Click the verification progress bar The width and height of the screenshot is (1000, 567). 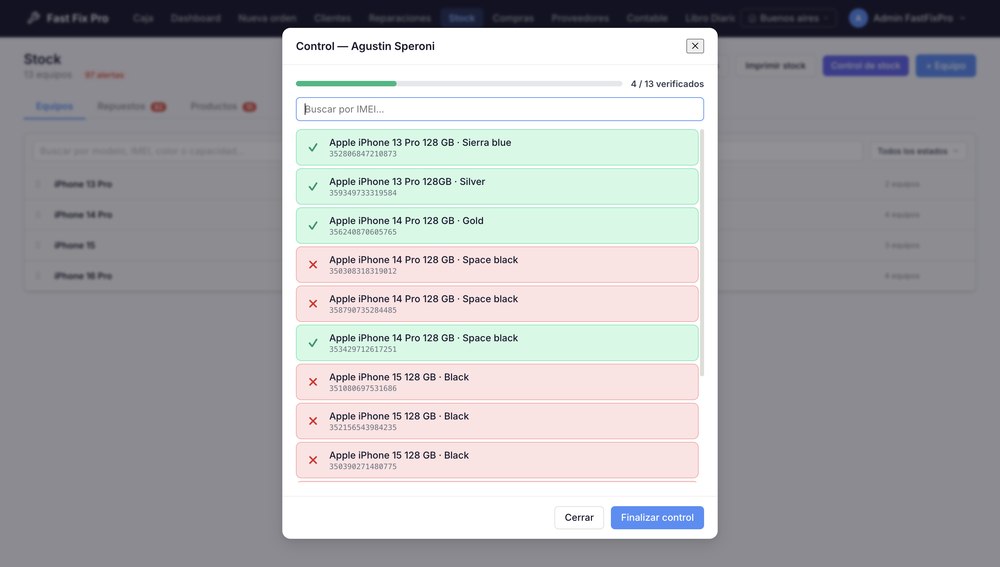point(459,84)
